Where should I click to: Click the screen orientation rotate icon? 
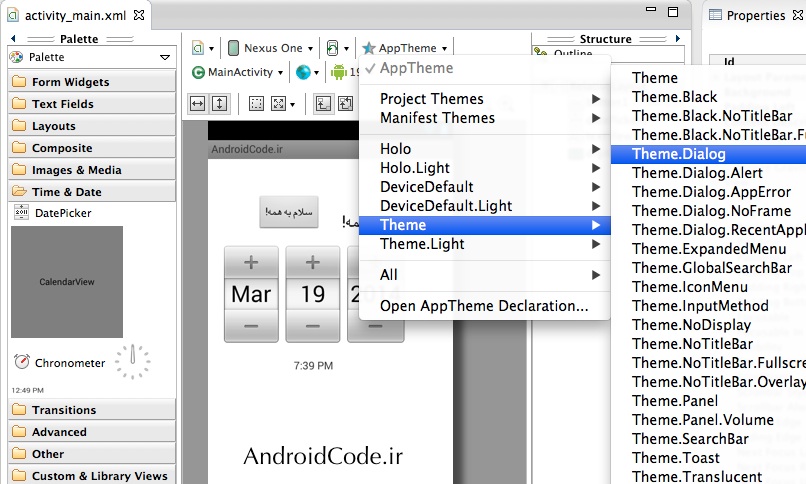click(333, 47)
